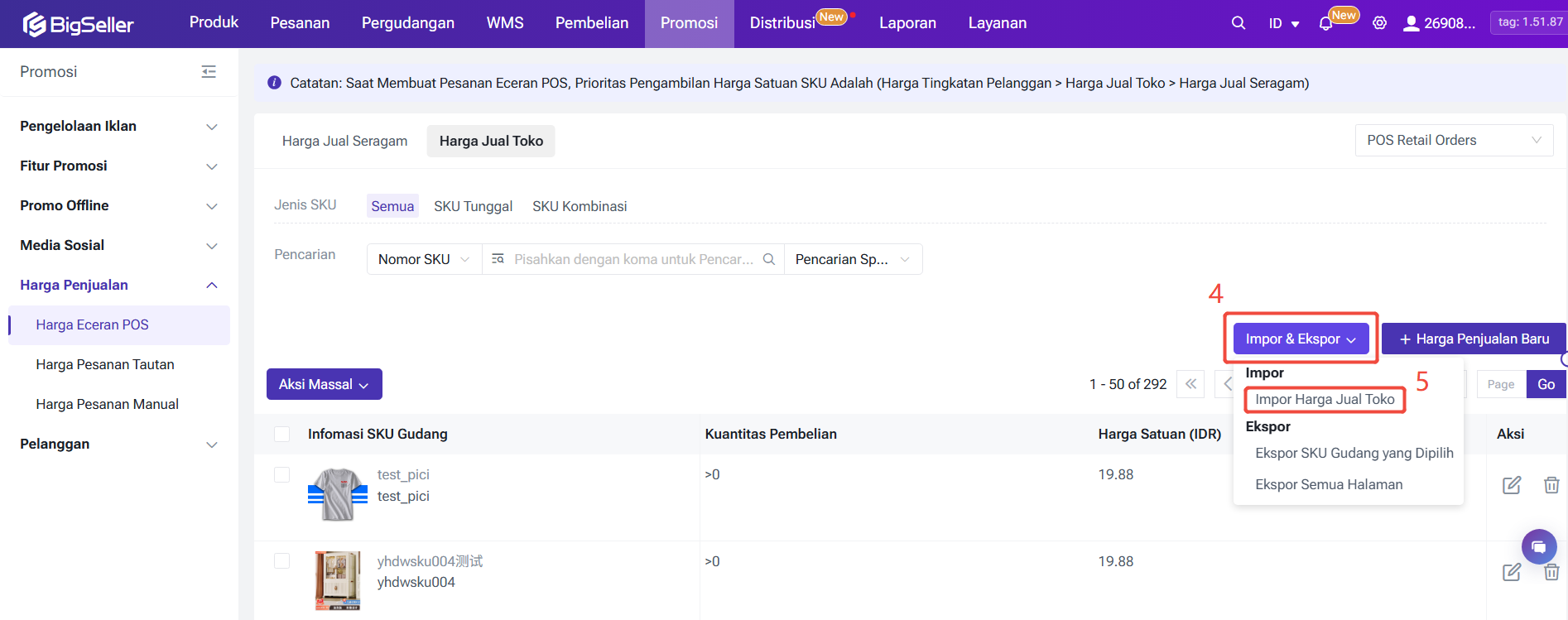Click the Harga Penjualan Baru button
1568x620 pixels.
tap(1473, 339)
